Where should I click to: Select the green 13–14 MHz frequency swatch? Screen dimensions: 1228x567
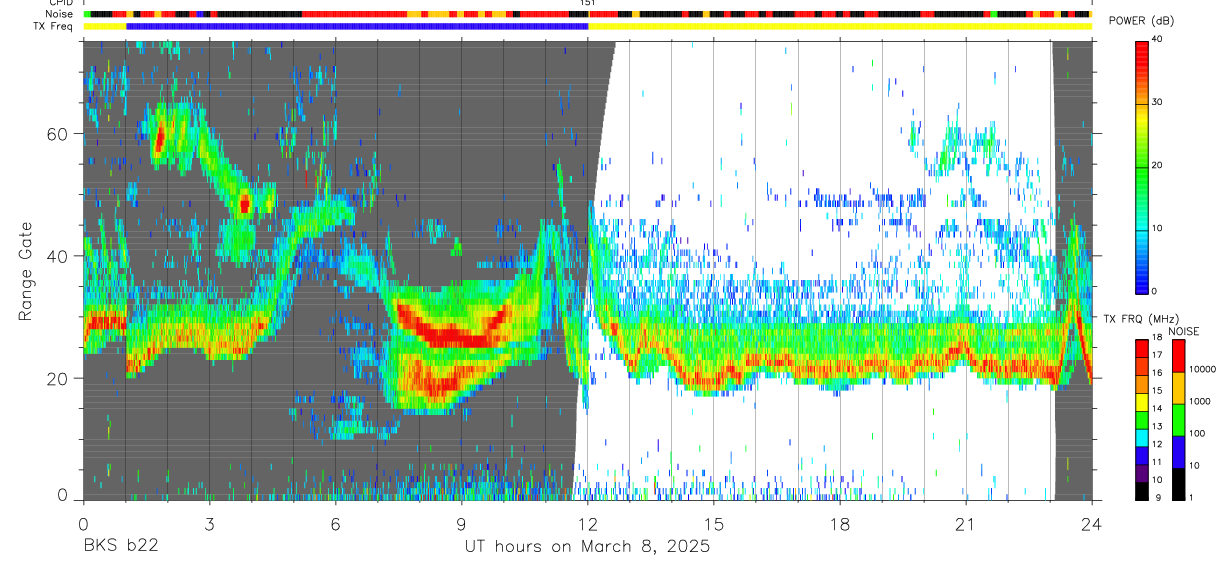tap(1142, 419)
